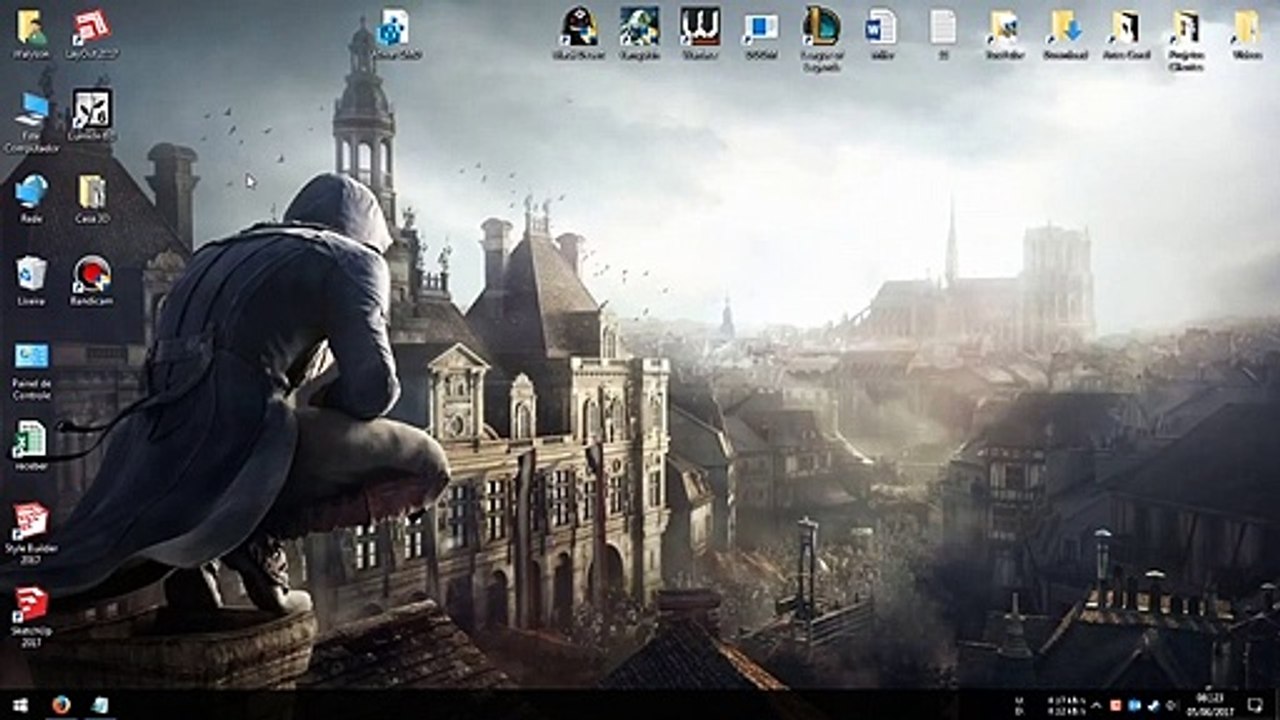
Task: Open the blue cube file icon on the desktop
Action: pyautogui.click(x=395, y=34)
